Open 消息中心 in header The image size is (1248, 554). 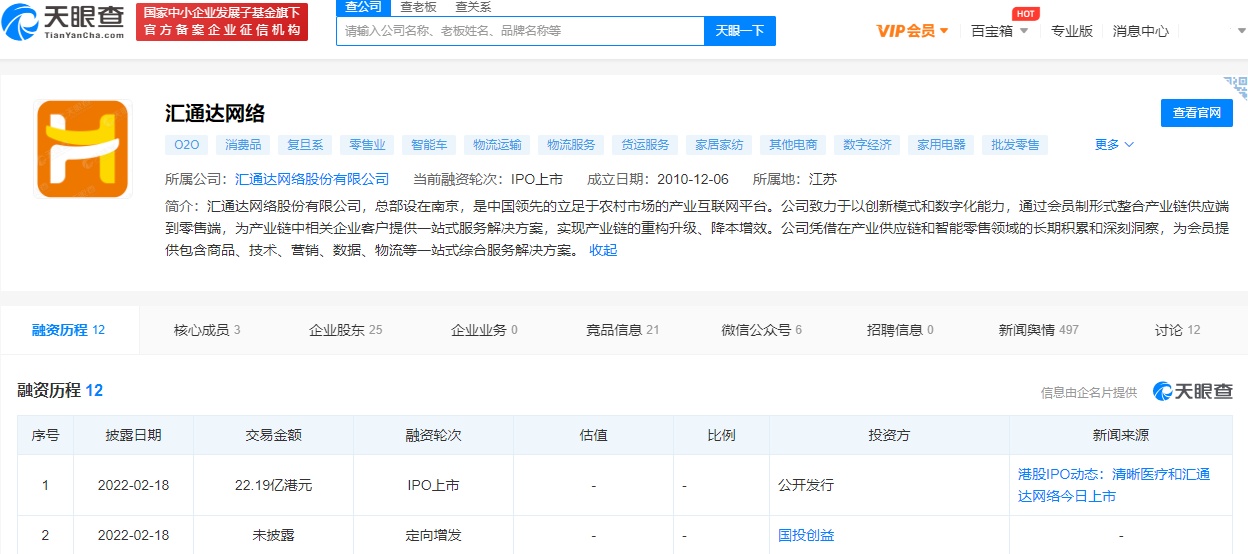click(1140, 31)
